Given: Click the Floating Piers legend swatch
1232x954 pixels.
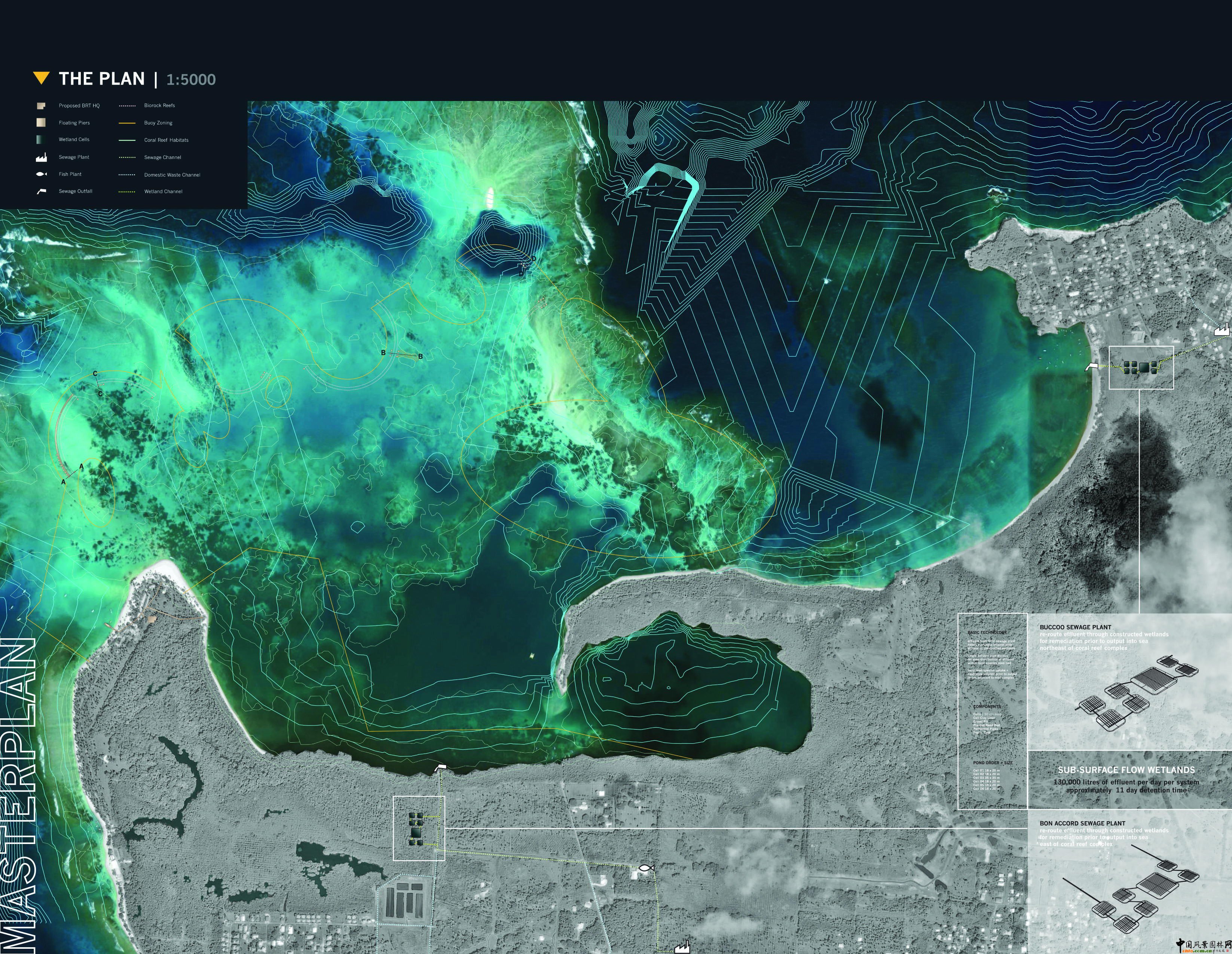Looking at the screenshot, I should coord(41,122).
